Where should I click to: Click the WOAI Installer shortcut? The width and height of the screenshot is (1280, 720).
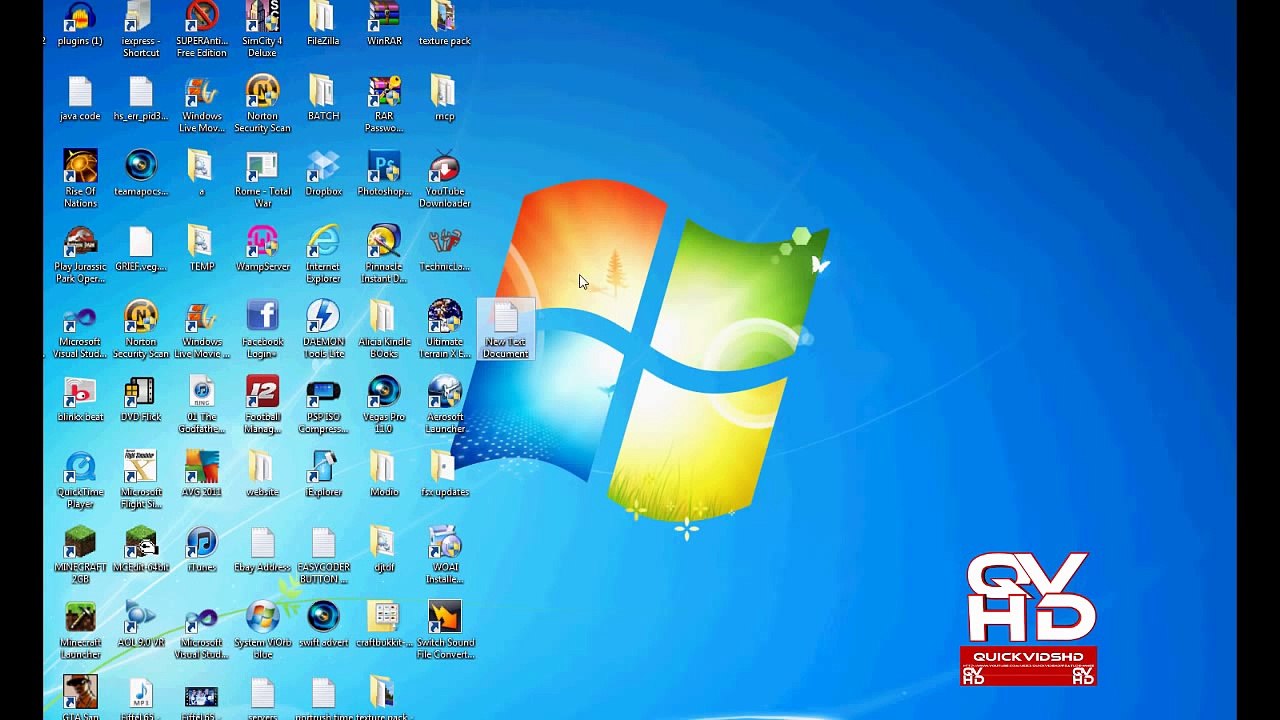click(x=445, y=555)
